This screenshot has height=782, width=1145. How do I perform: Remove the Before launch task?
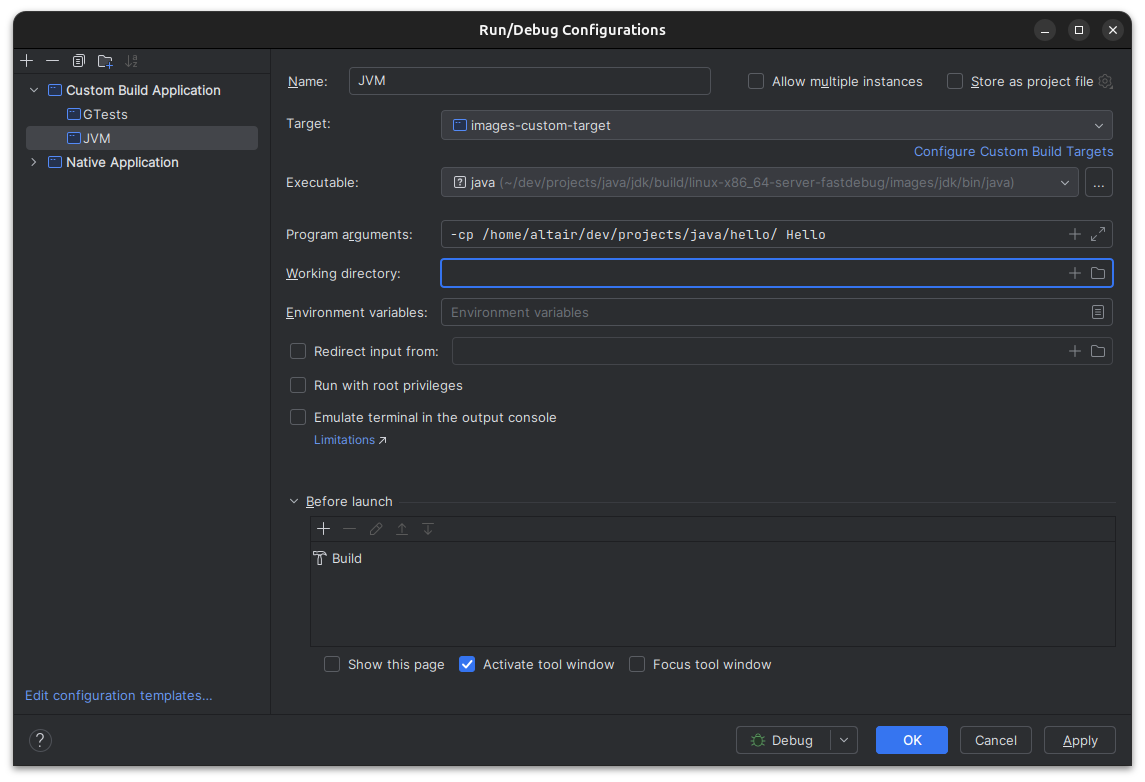350,529
